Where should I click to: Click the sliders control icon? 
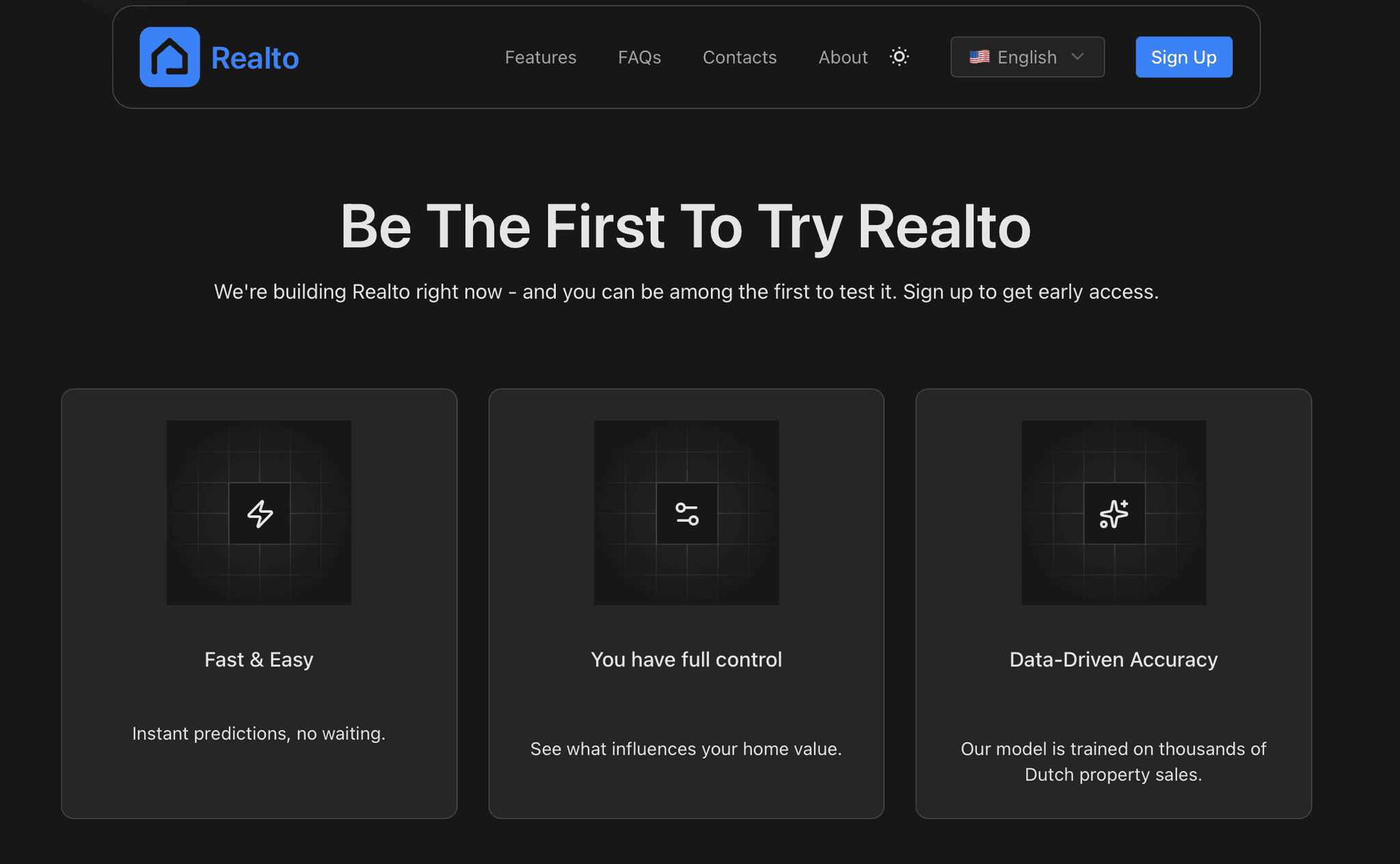point(686,513)
